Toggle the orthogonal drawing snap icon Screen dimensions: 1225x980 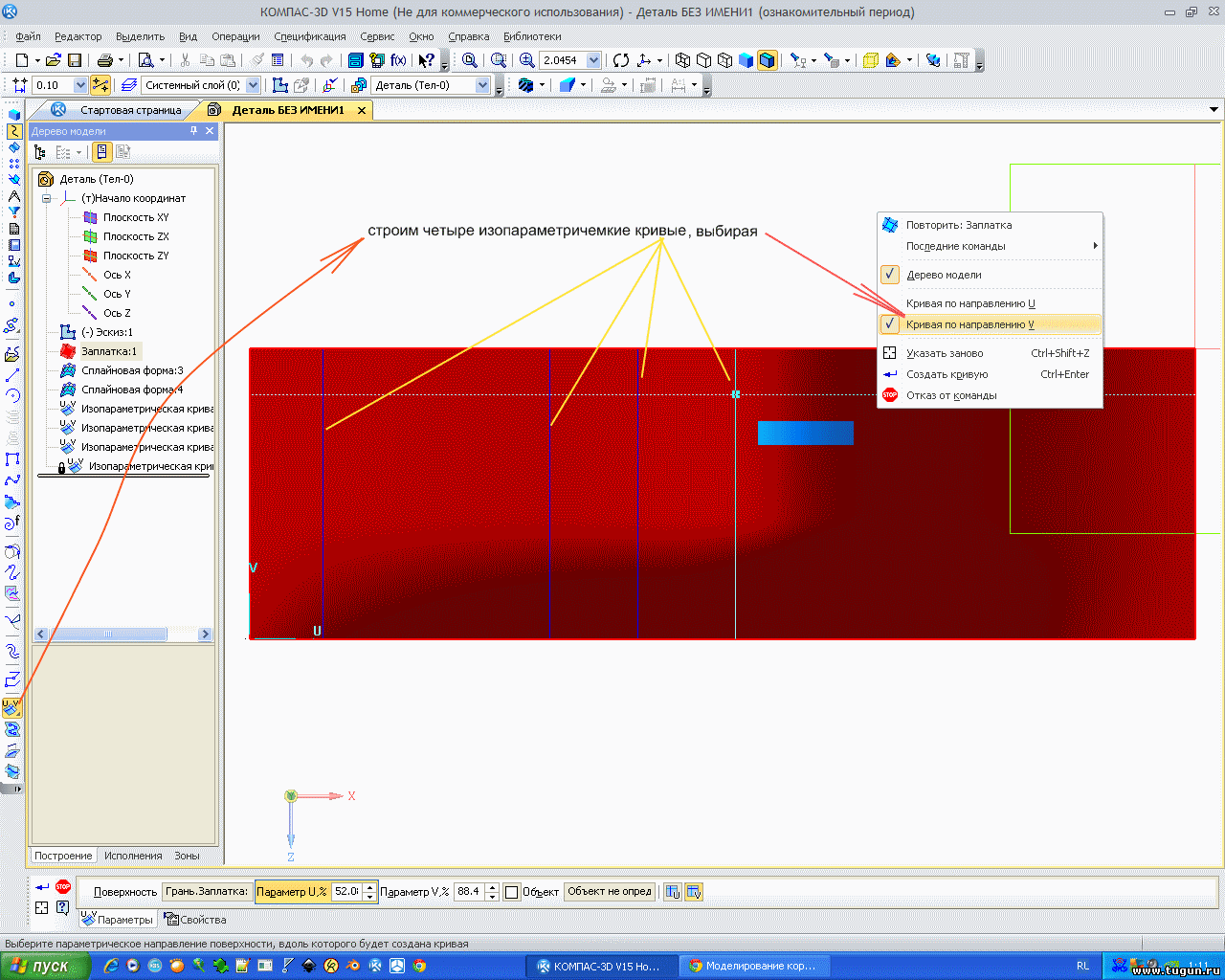(100, 85)
